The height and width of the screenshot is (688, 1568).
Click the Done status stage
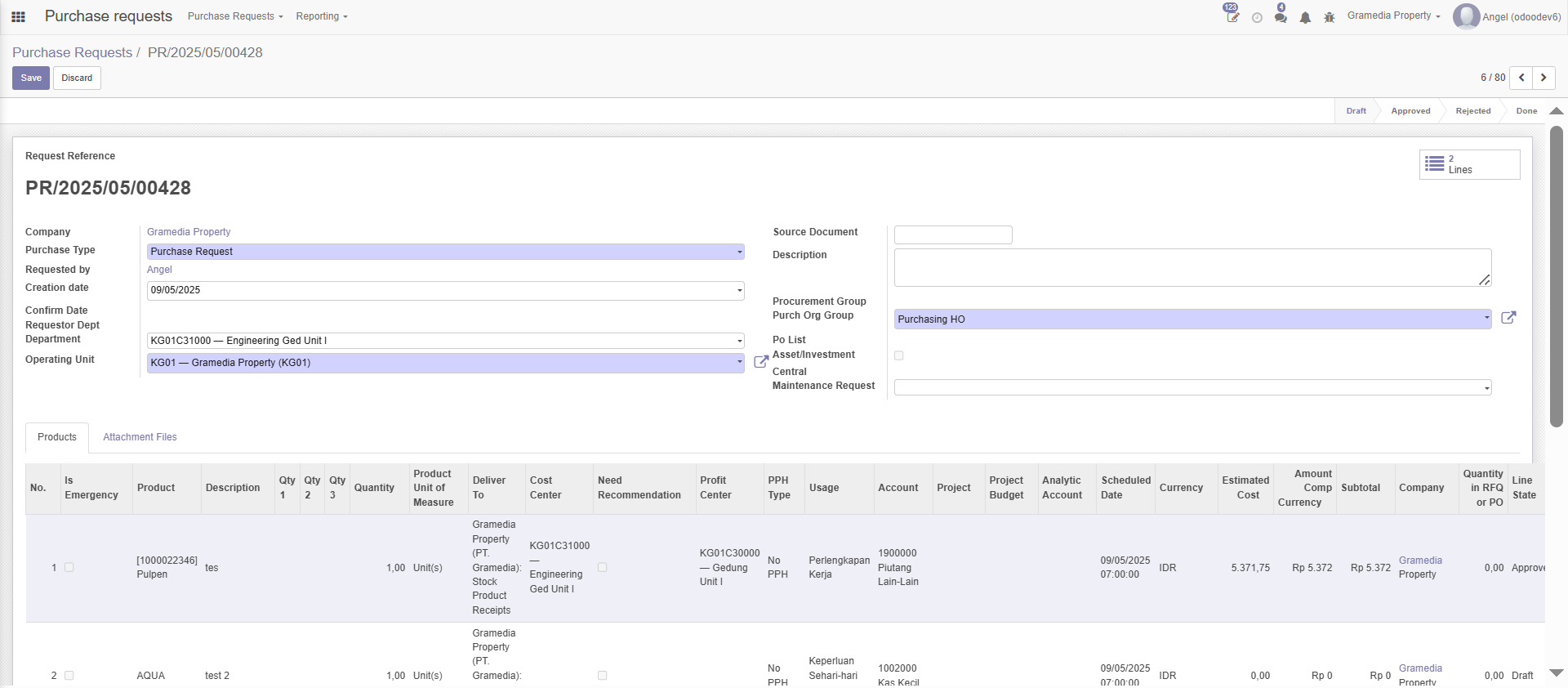click(1526, 111)
